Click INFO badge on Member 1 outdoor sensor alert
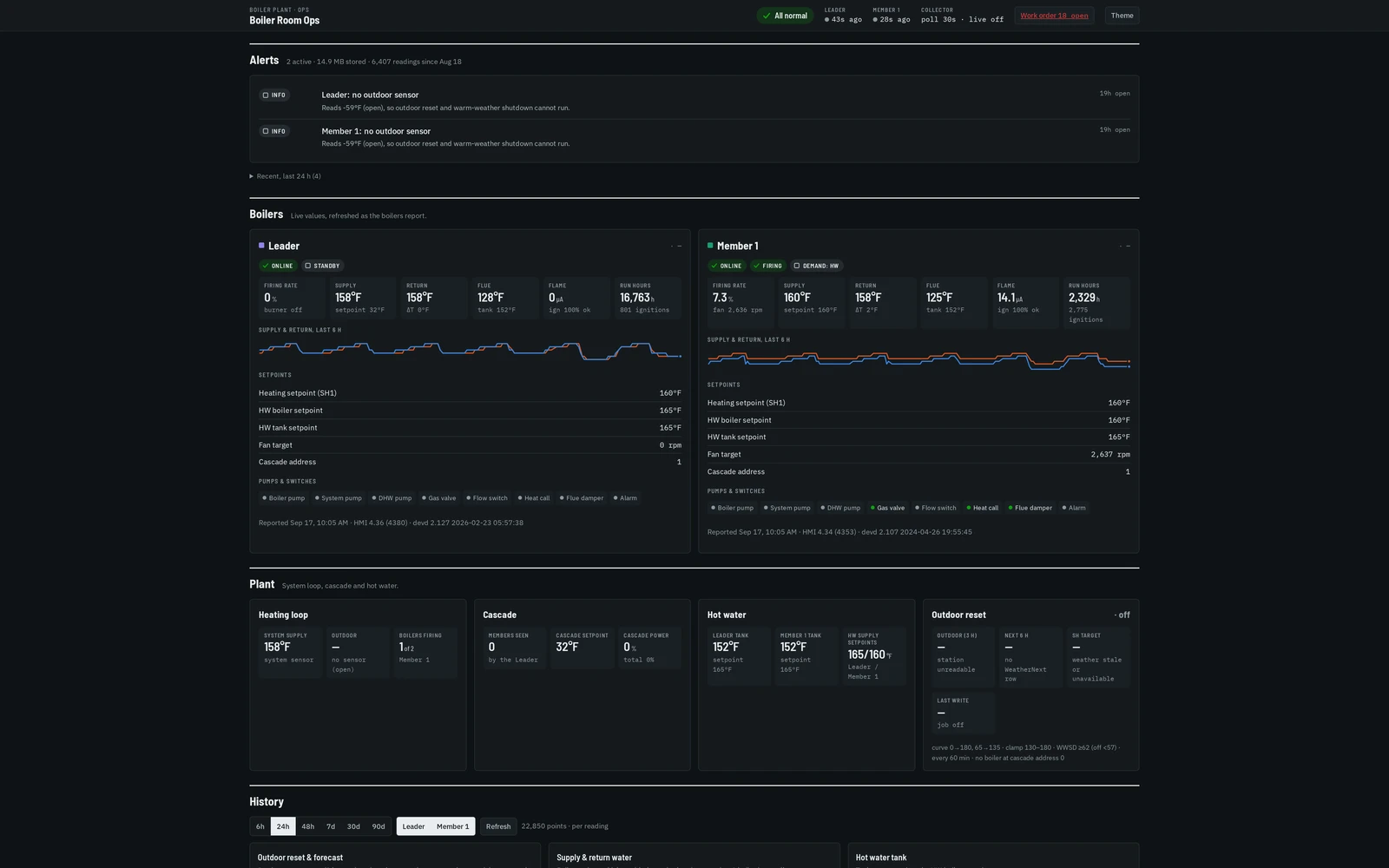Viewport: 1389px width, 868px height. tap(274, 131)
